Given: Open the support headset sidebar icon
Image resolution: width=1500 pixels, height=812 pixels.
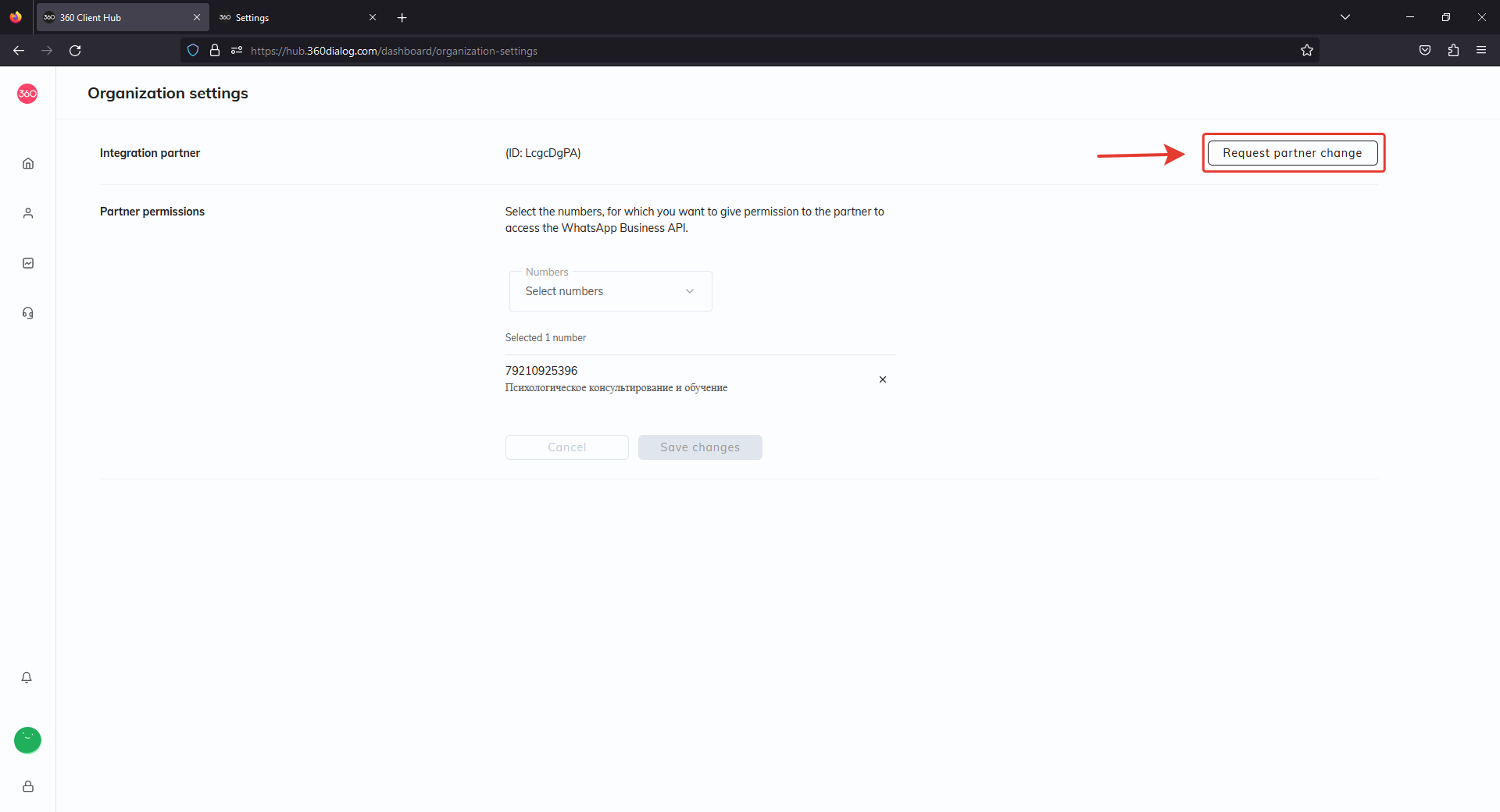Looking at the screenshot, I should (x=28, y=313).
